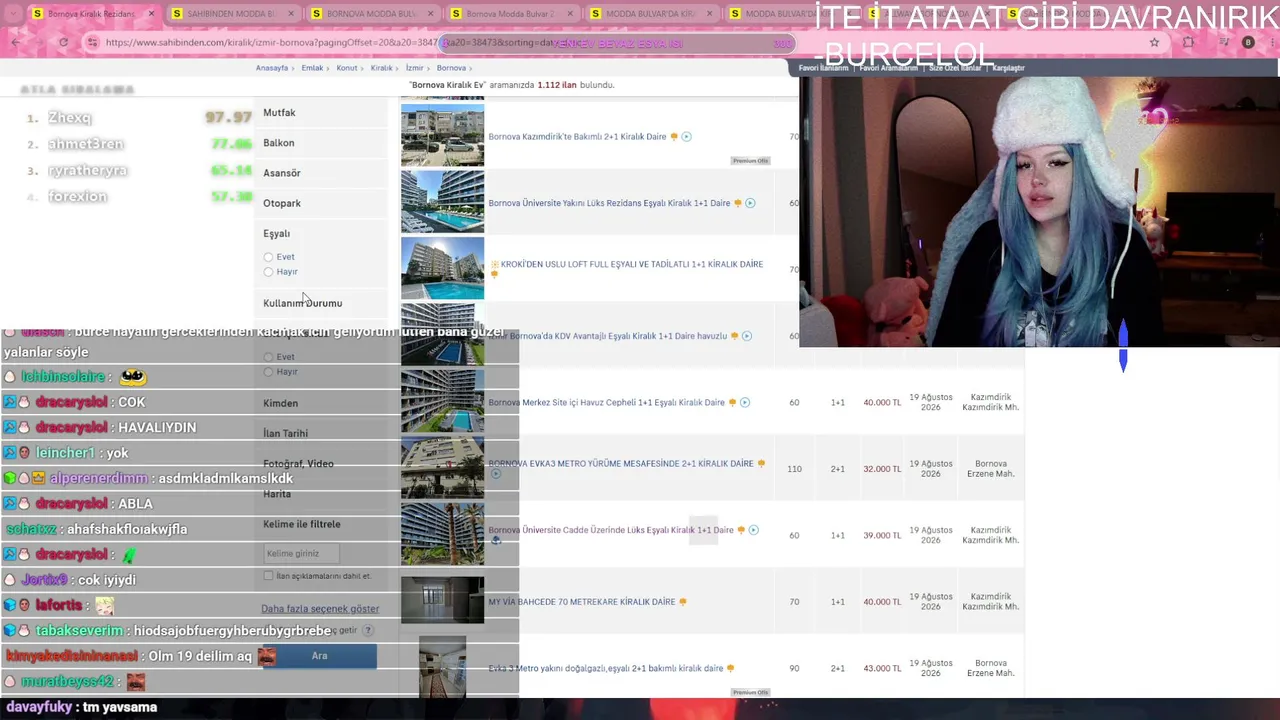Open Üniversite Yakını Lüks Rezidans listing
The image size is (1280, 720).
tap(609, 203)
